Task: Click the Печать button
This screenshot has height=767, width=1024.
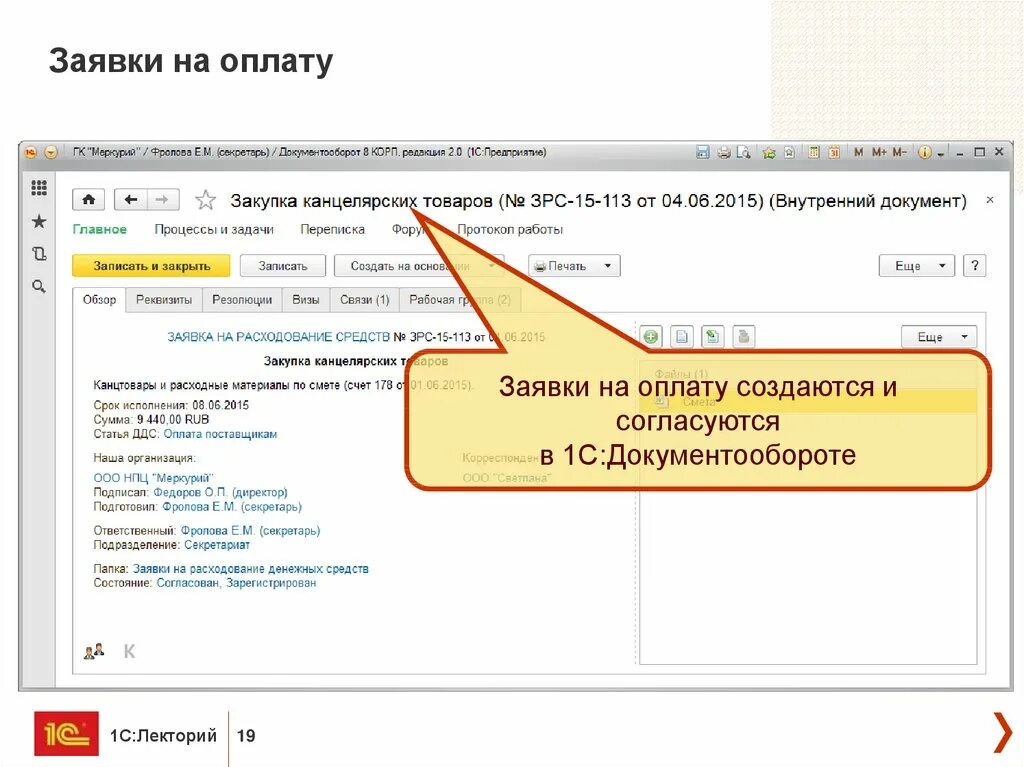Action: pos(562,266)
